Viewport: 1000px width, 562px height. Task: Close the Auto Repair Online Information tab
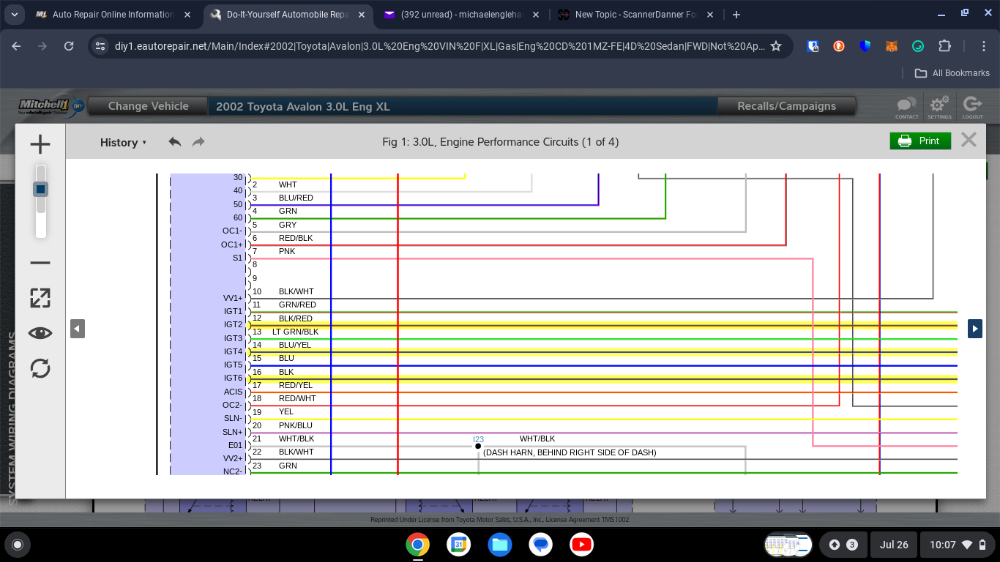(x=187, y=14)
